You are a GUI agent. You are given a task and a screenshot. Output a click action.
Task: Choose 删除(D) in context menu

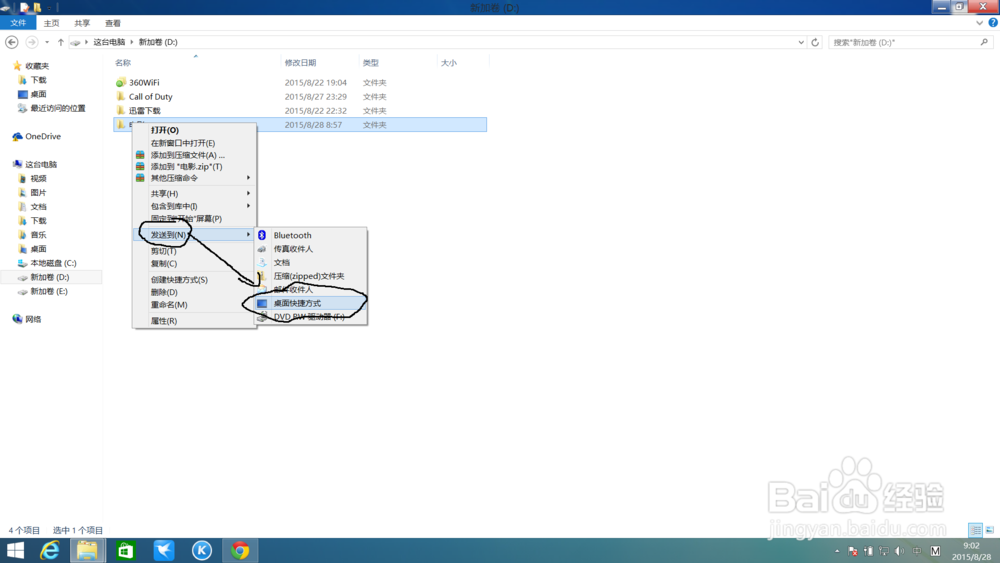coord(195,292)
